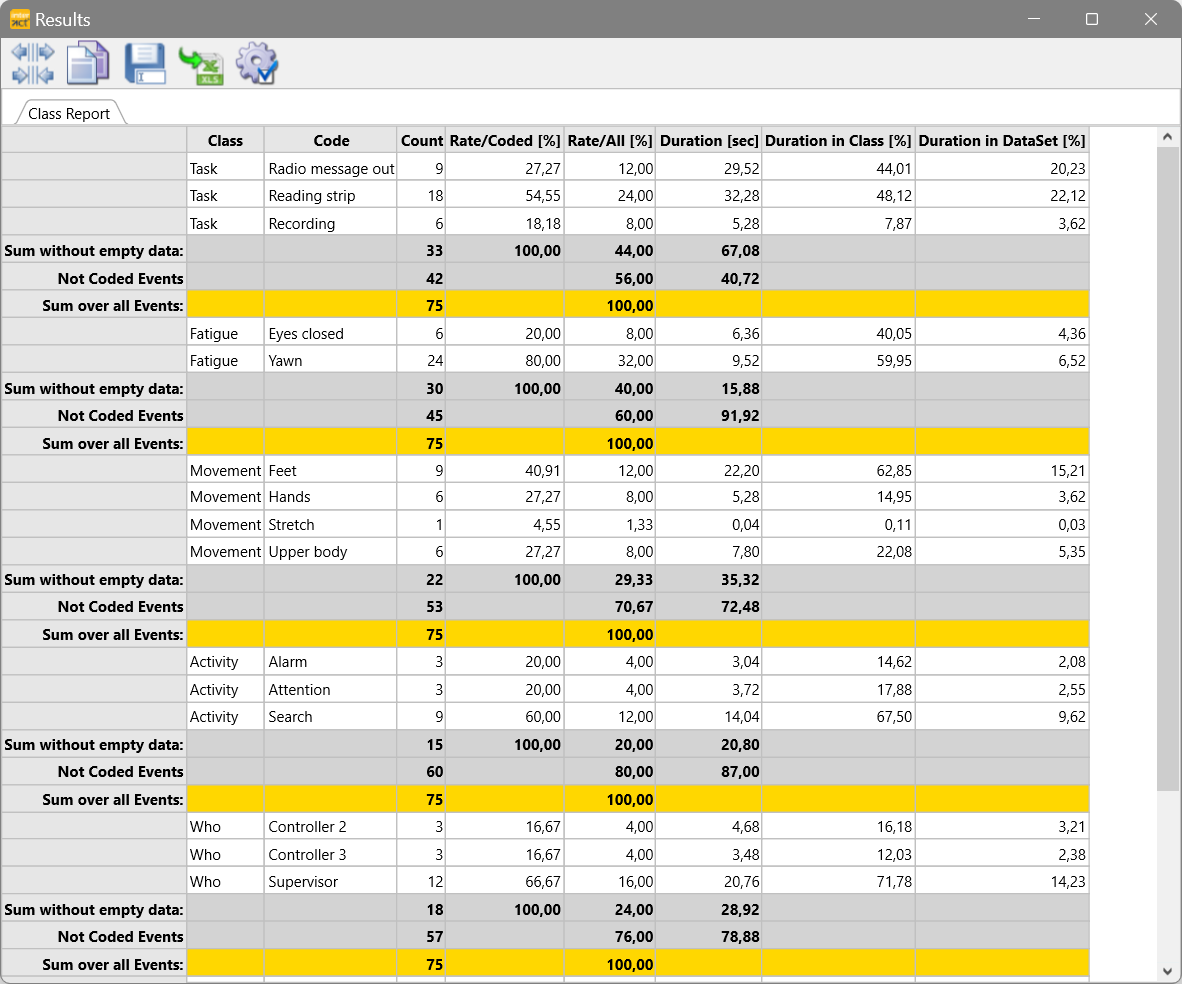Image resolution: width=1182 pixels, height=984 pixels.
Task: Select the 'Supervisor' code cell
Action: [x=331, y=881]
